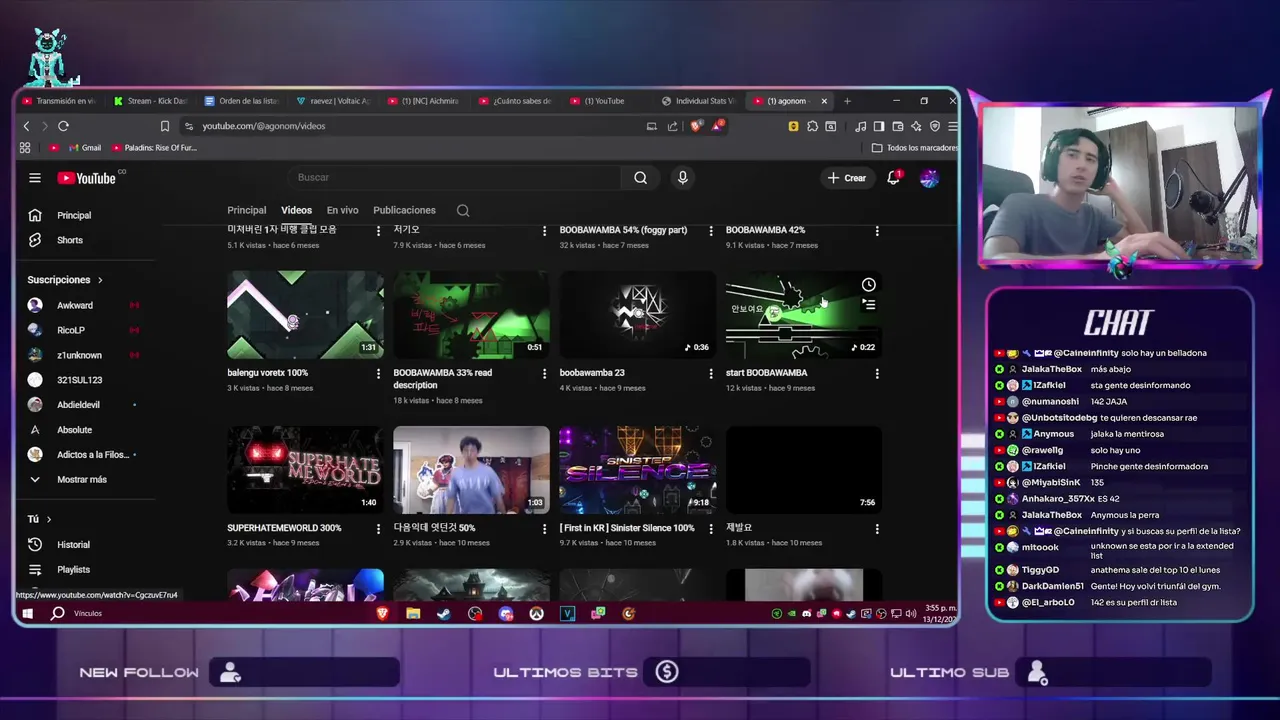Bookmark this page in the address bar
The image size is (1280, 720).
(x=165, y=126)
